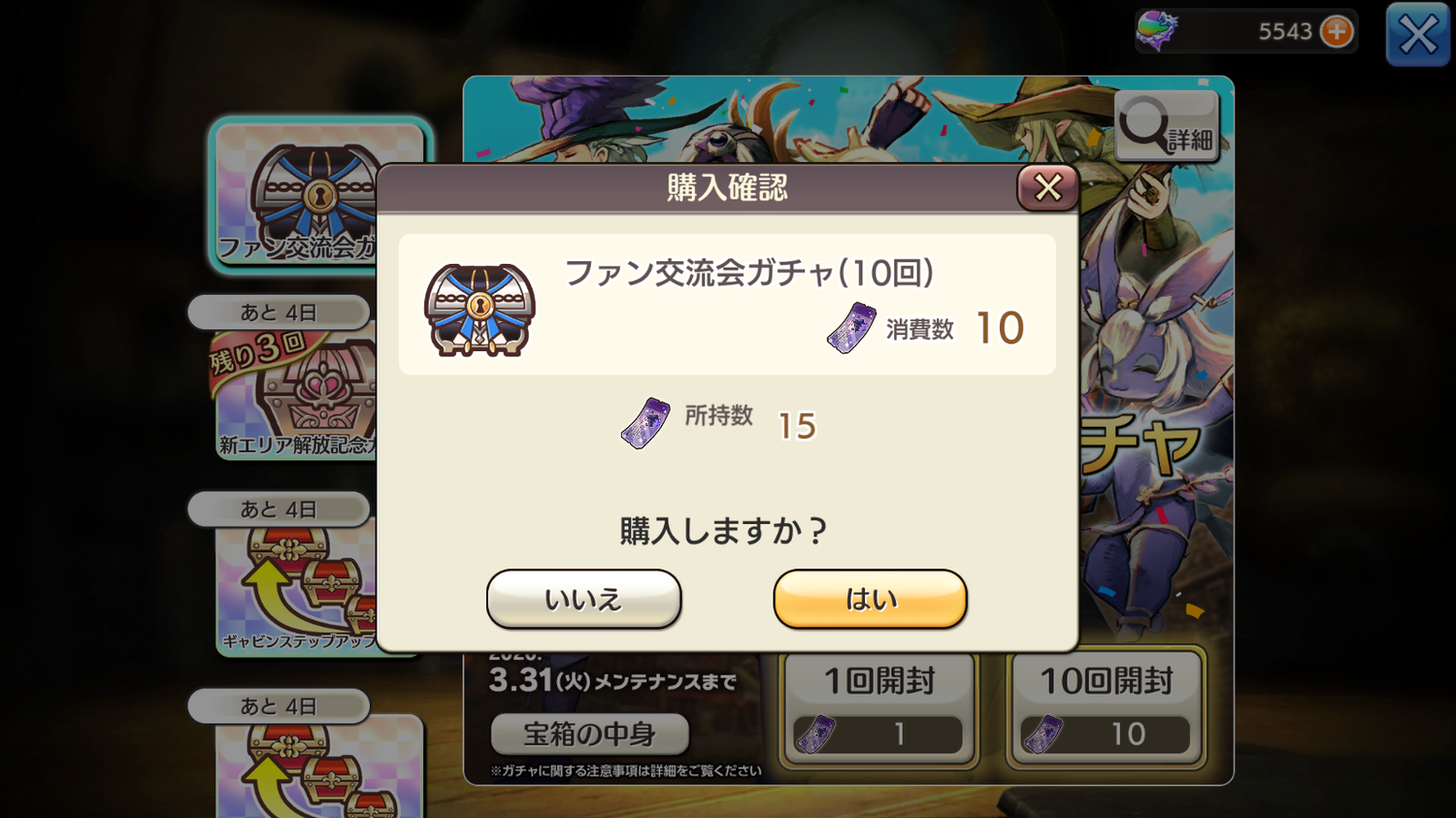
Task: Decline purchase with いいえ button
Action: pos(583,599)
